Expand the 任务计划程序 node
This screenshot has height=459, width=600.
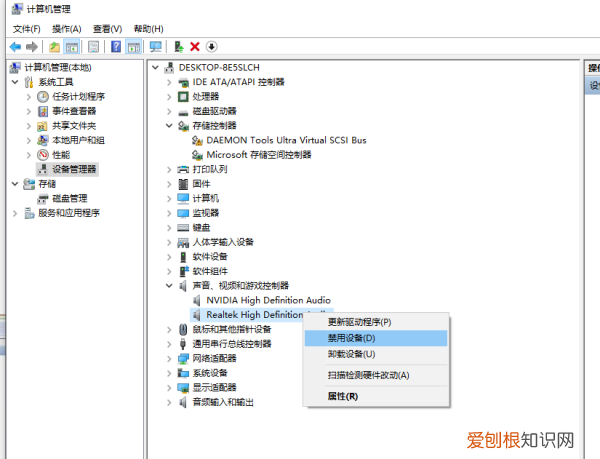(x=29, y=97)
